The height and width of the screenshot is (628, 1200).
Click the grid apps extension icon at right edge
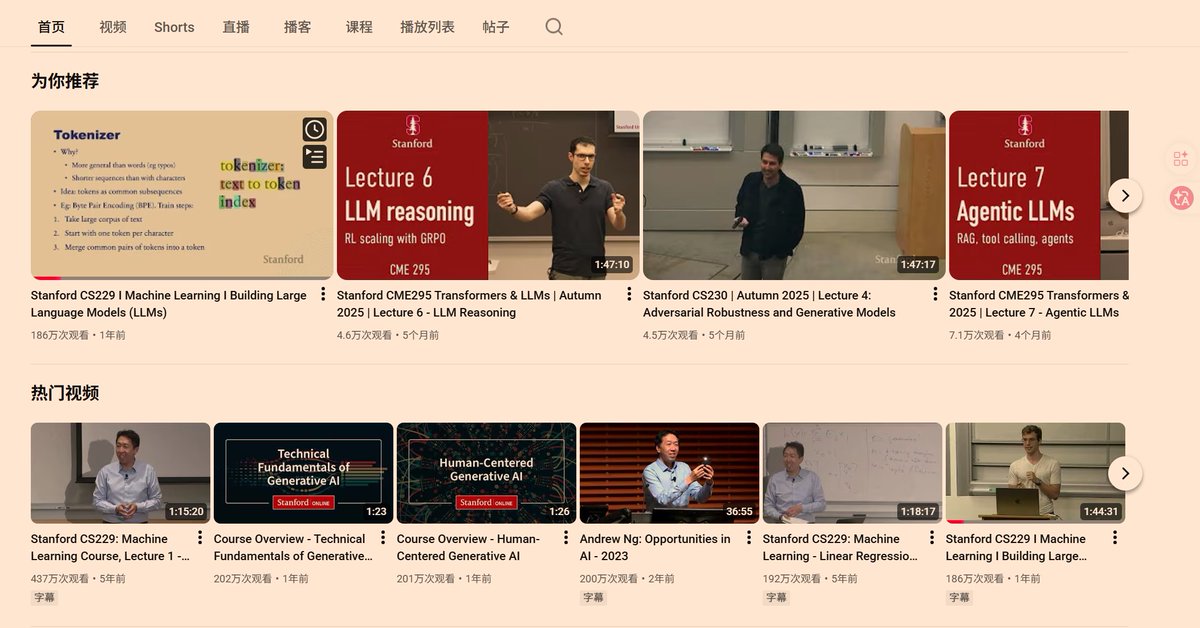tap(1181, 159)
